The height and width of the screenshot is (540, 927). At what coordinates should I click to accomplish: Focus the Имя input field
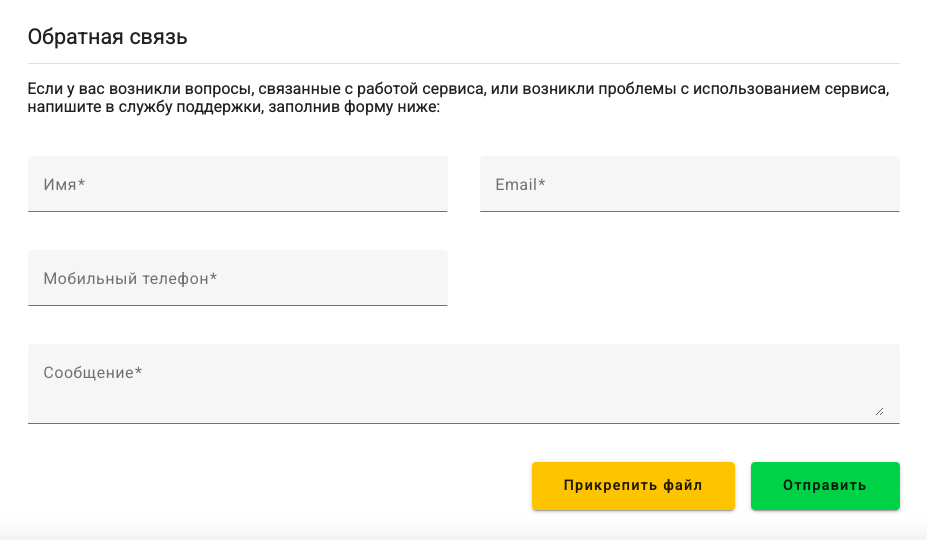coord(237,184)
